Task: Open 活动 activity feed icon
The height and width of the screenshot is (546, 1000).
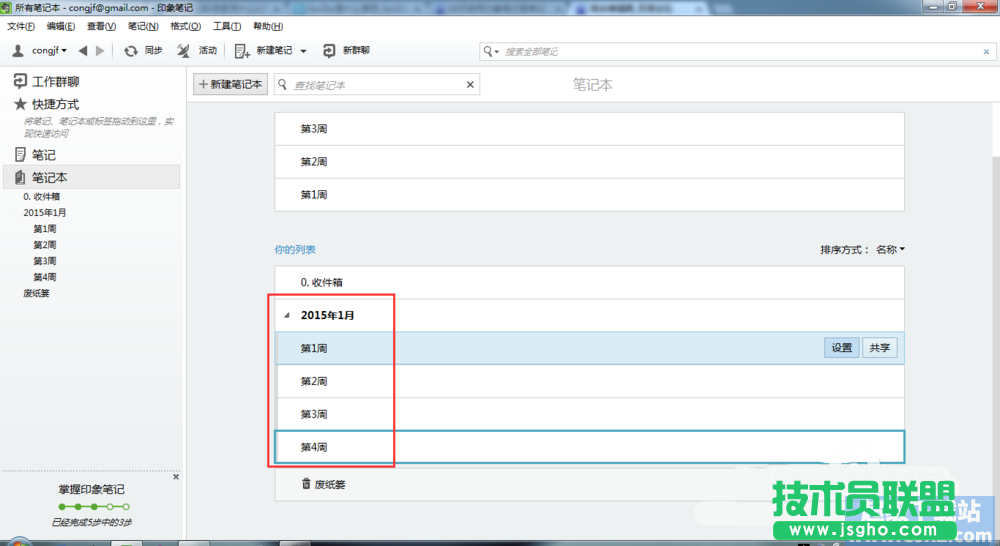Action: click(184, 51)
